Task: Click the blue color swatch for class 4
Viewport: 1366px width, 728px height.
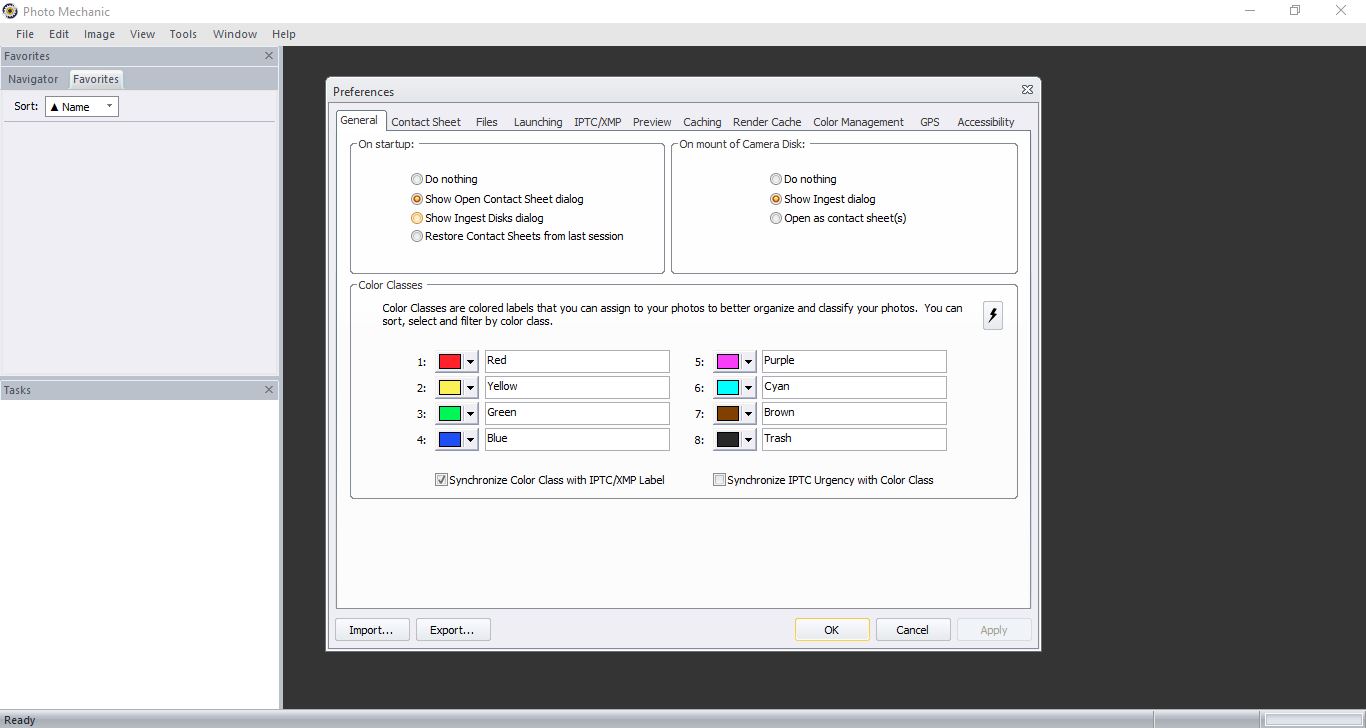Action: click(x=450, y=440)
